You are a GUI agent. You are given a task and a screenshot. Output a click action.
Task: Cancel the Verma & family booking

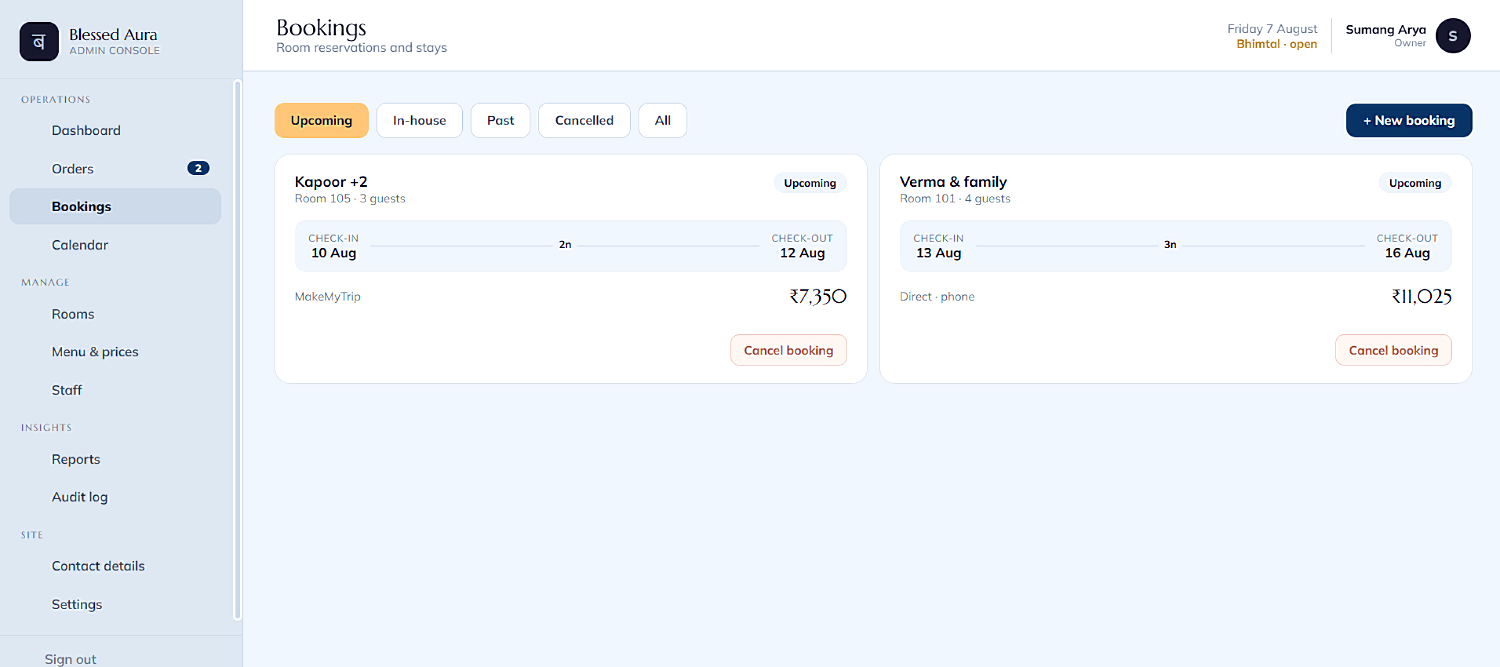coord(1393,350)
